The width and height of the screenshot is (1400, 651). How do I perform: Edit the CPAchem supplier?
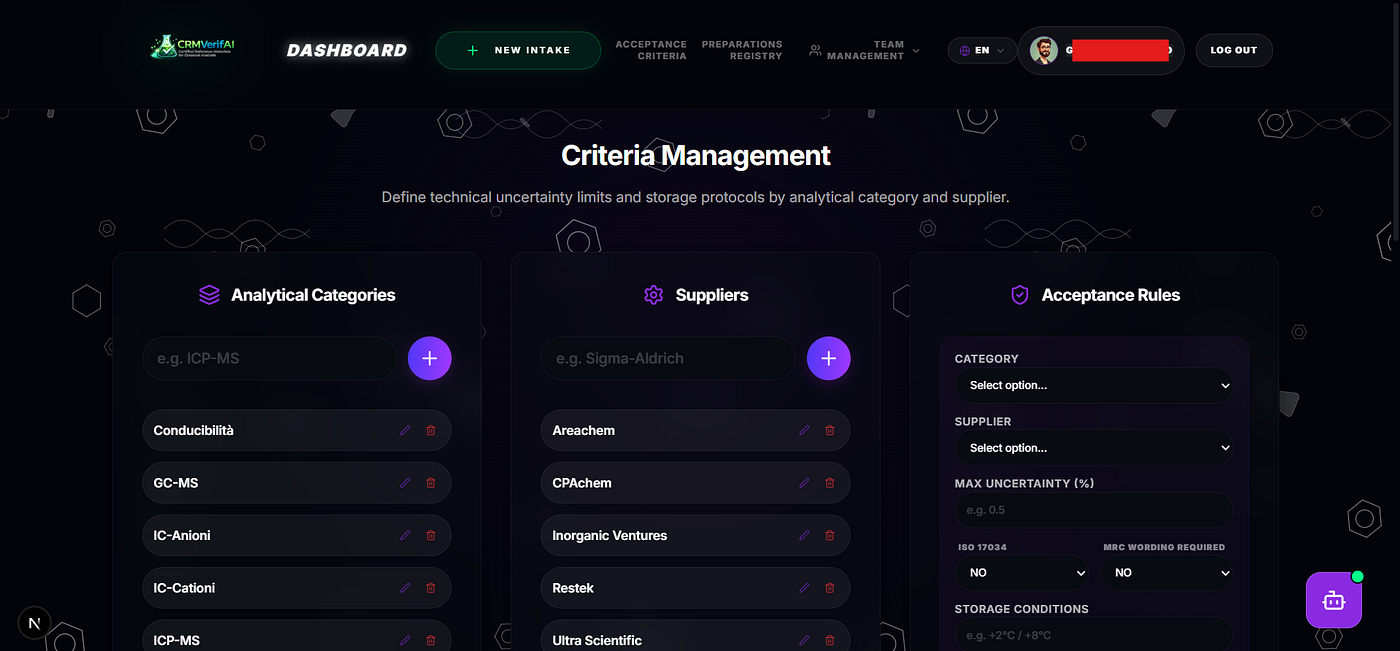pyautogui.click(x=804, y=483)
